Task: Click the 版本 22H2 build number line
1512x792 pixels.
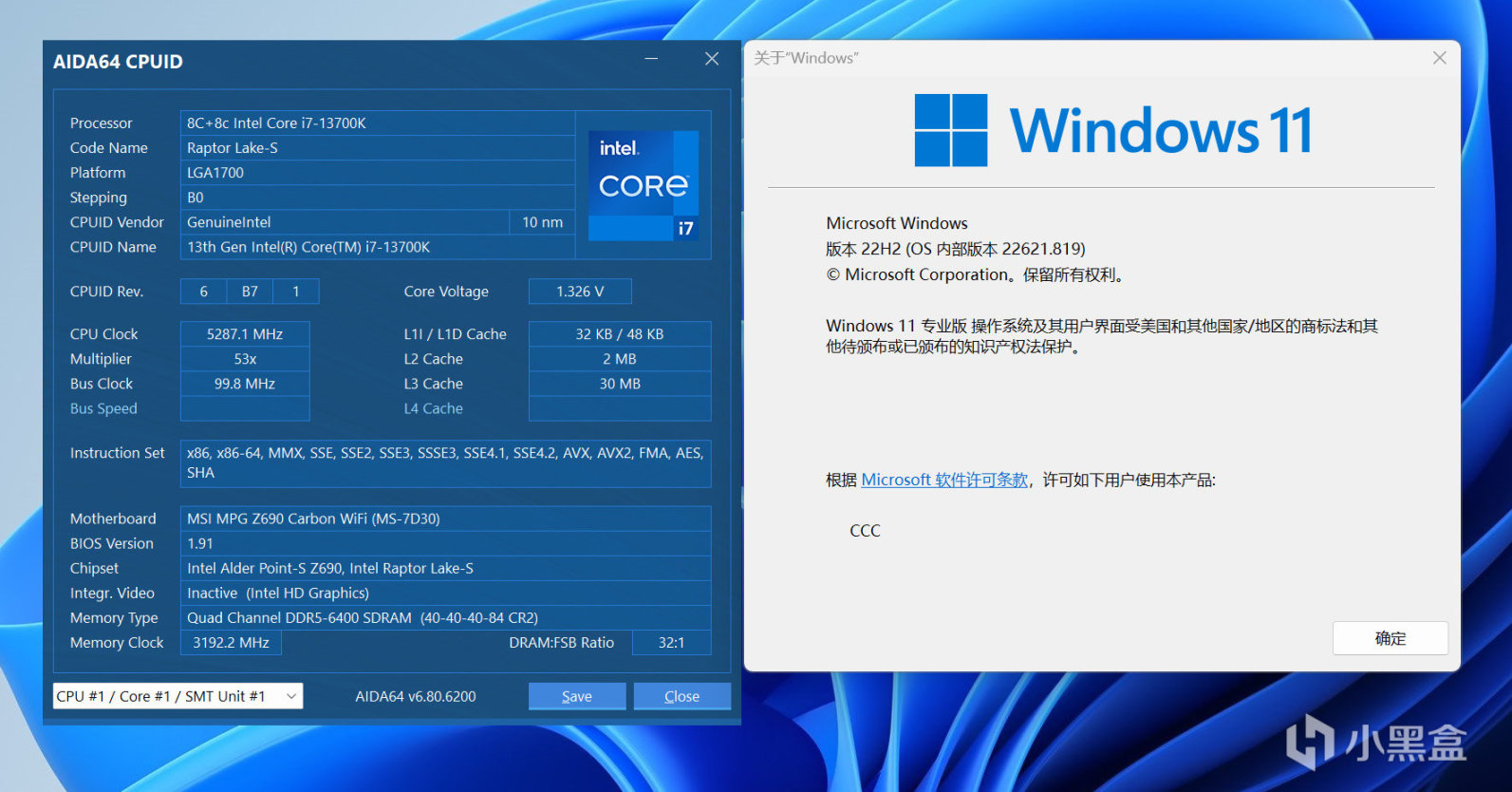Action: click(x=956, y=249)
